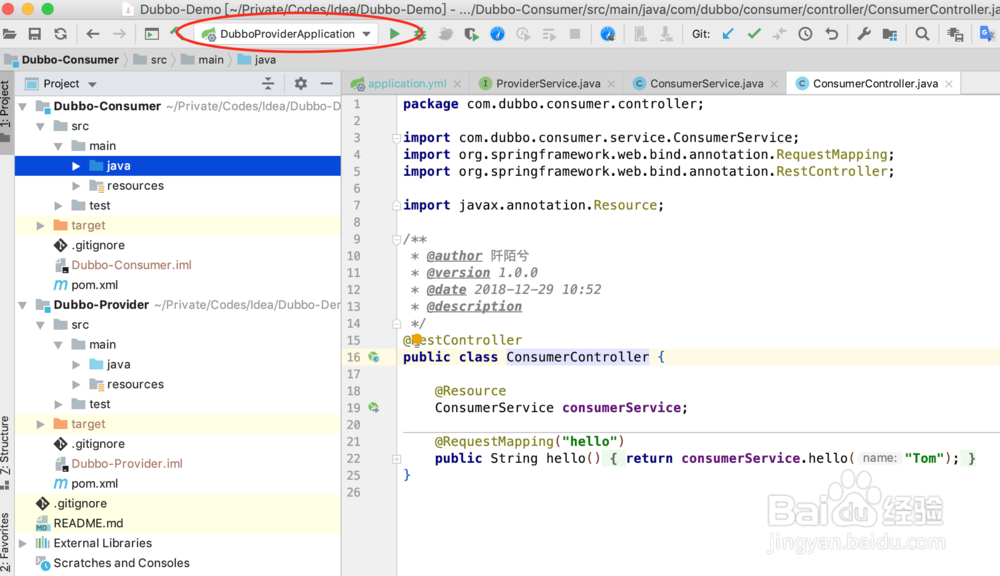Hide the Project panel with minus icon
This screenshot has width=1000, height=576.
point(327,84)
